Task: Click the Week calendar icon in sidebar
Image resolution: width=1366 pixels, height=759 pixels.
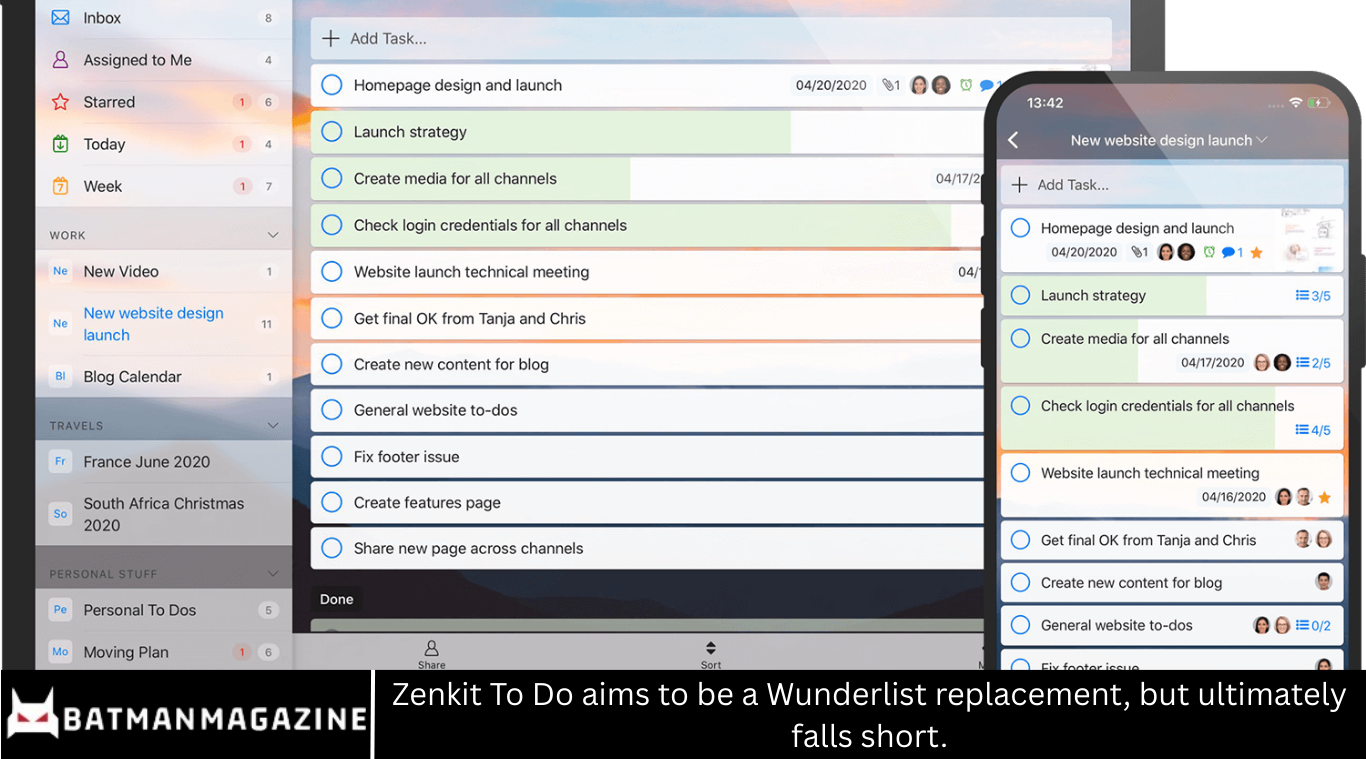Action: click(x=60, y=186)
